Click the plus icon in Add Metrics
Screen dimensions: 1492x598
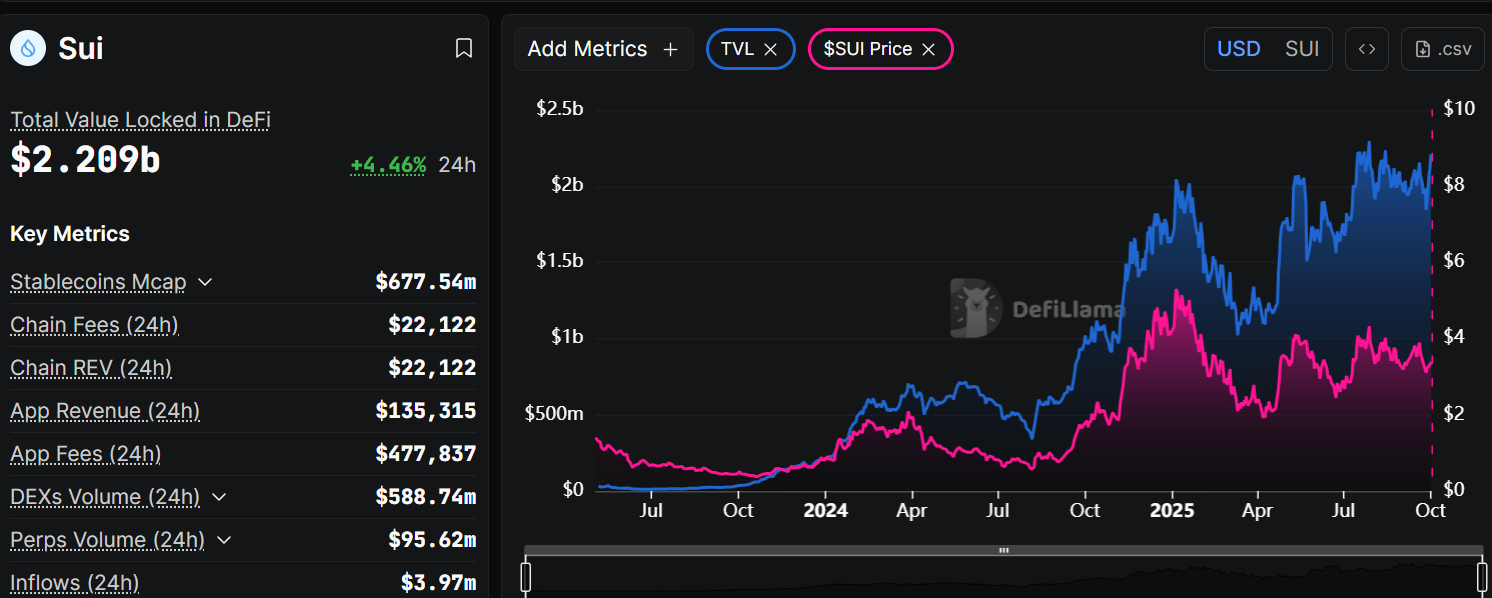671,49
